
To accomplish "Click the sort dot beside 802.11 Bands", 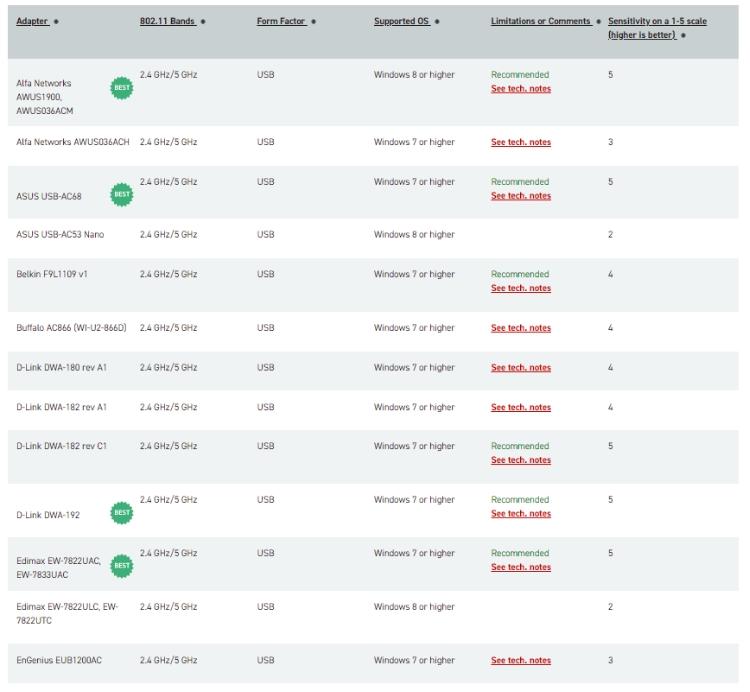I will click(x=203, y=22).
